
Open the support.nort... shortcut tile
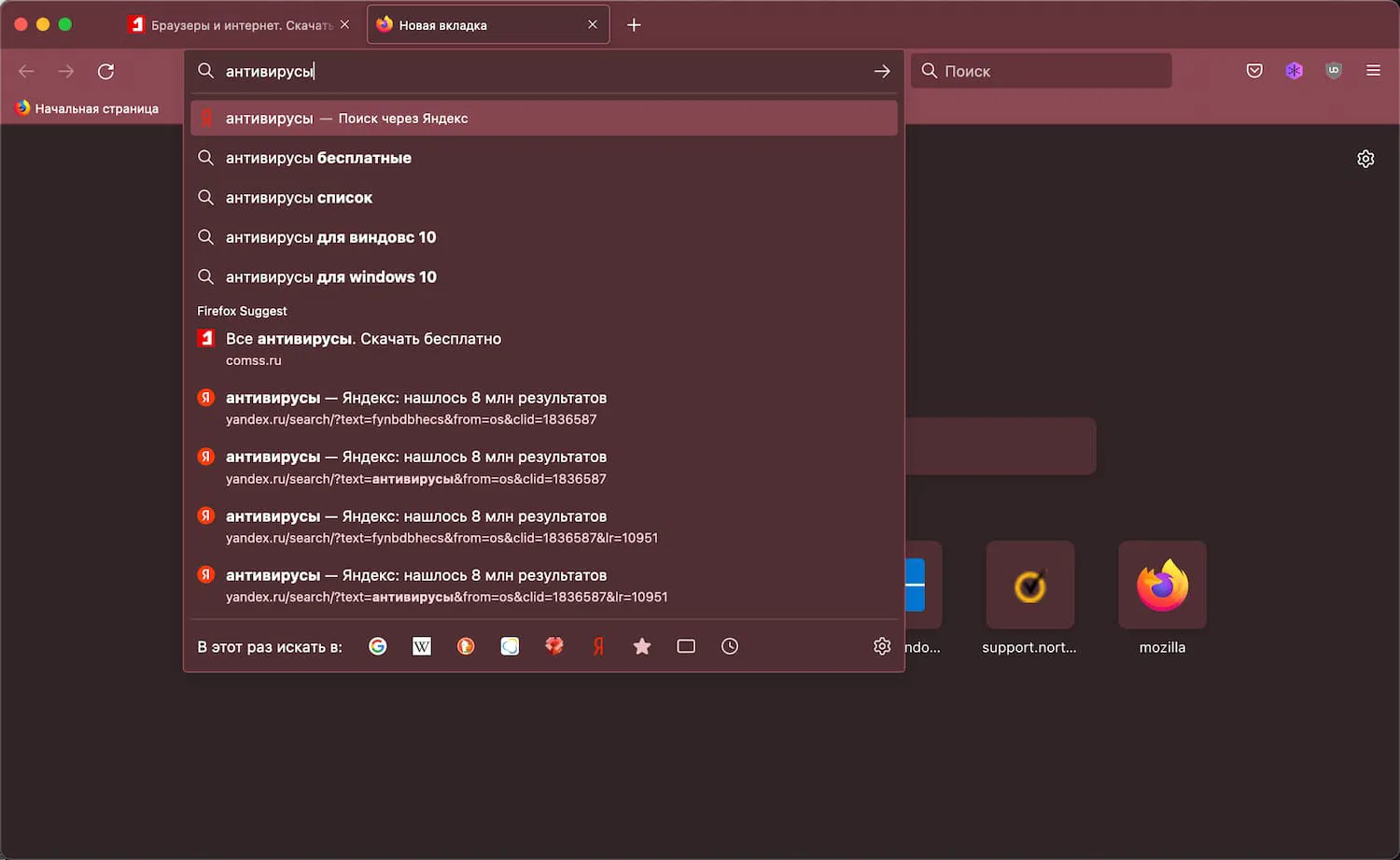(x=1029, y=598)
